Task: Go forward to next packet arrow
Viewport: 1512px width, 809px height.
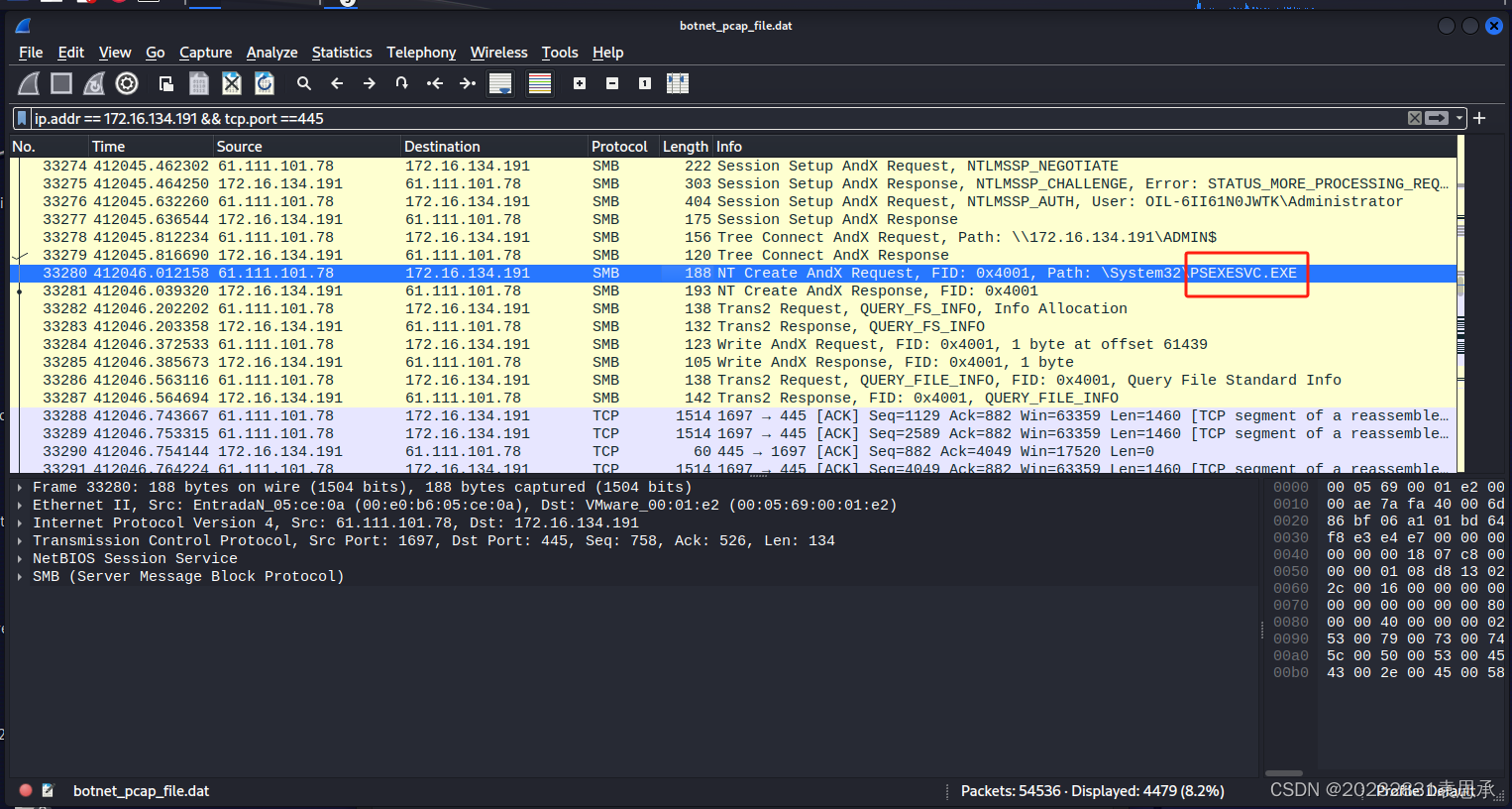Action: 370,84
